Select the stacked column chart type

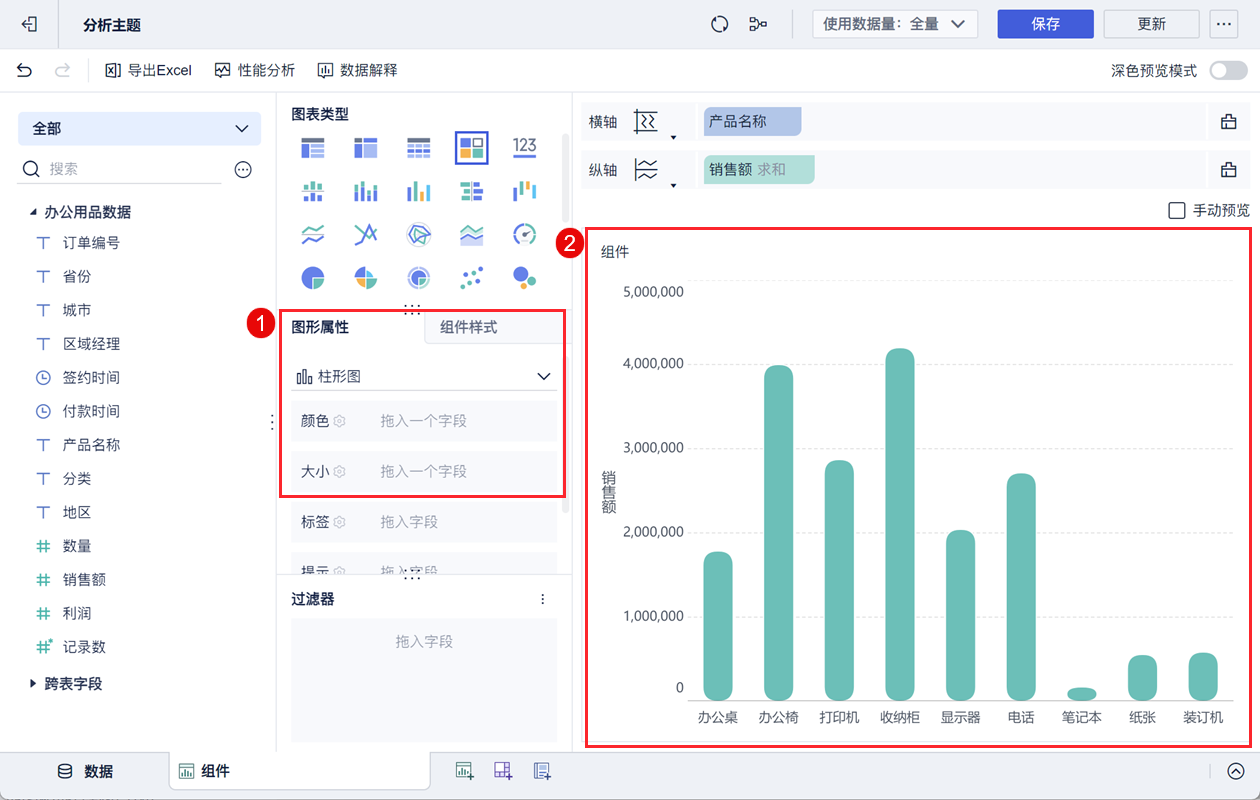click(366, 191)
